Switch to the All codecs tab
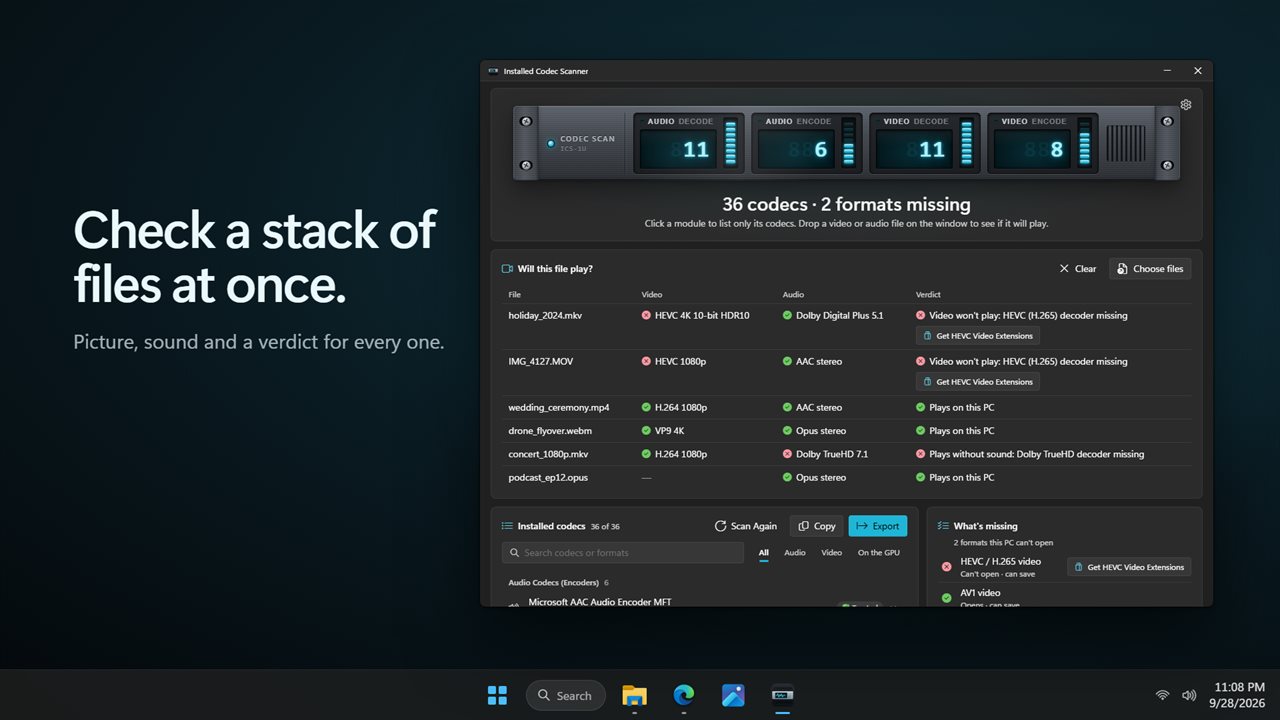The height and width of the screenshot is (720, 1280). point(764,553)
